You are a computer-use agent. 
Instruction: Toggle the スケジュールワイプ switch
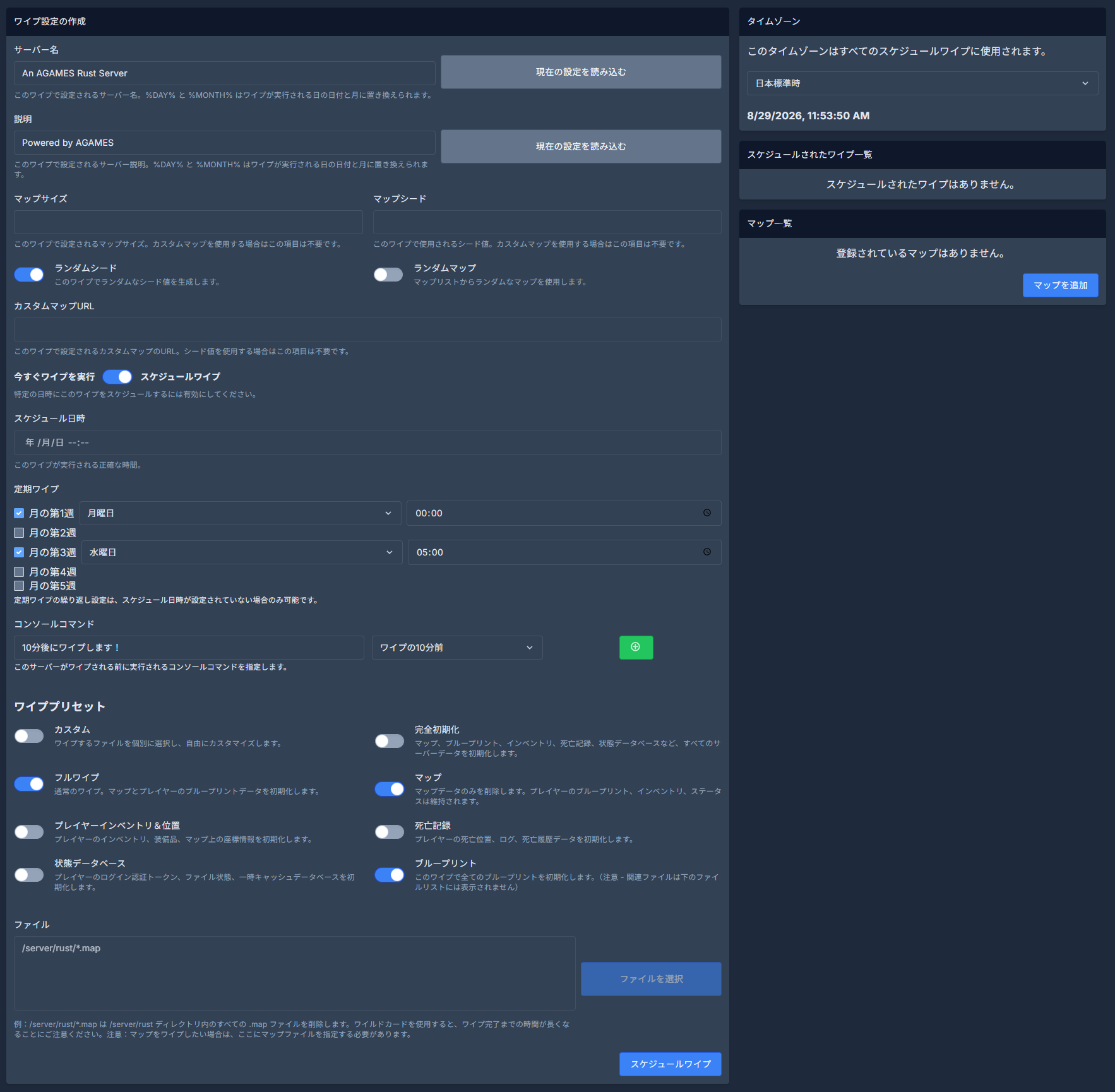tap(117, 377)
